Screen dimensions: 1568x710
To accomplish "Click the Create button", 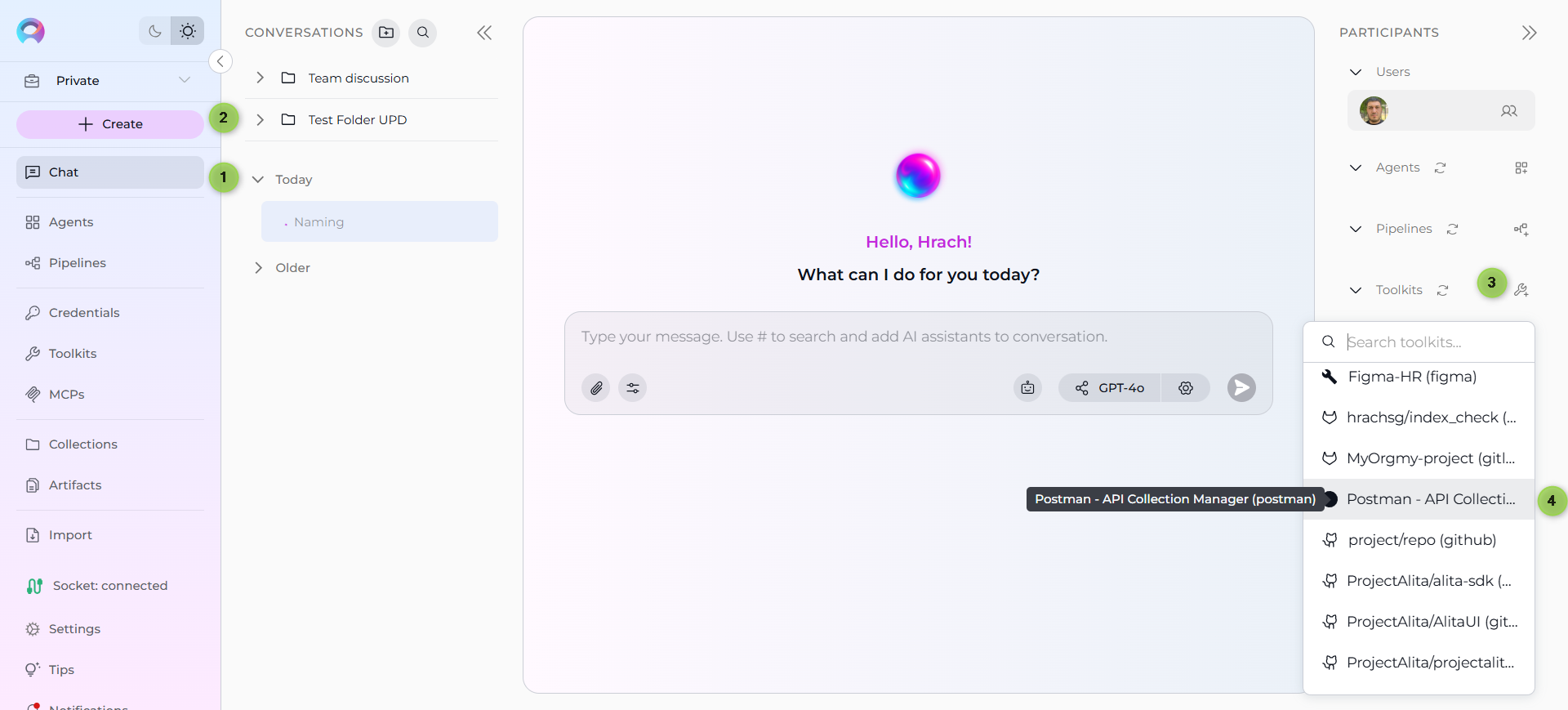I will pyautogui.click(x=109, y=124).
